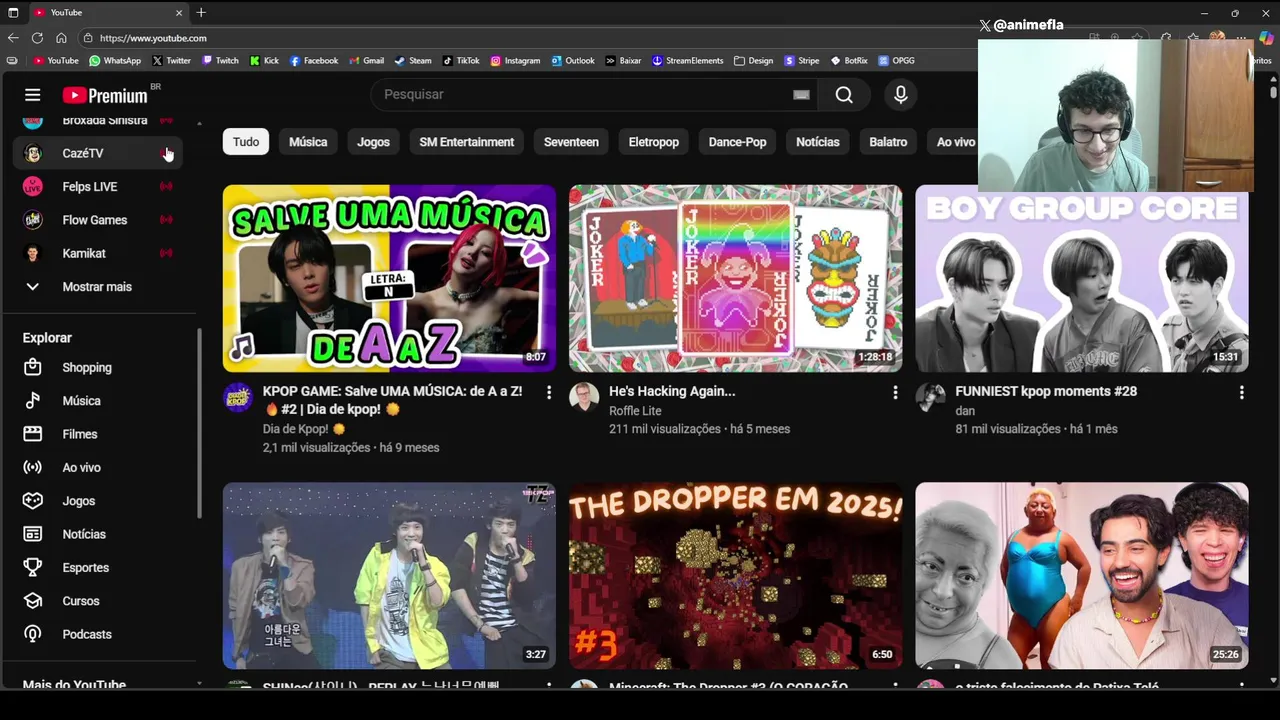Select the Dance-Pop filter chip
The height and width of the screenshot is (720, 1280).
point(737,142)
